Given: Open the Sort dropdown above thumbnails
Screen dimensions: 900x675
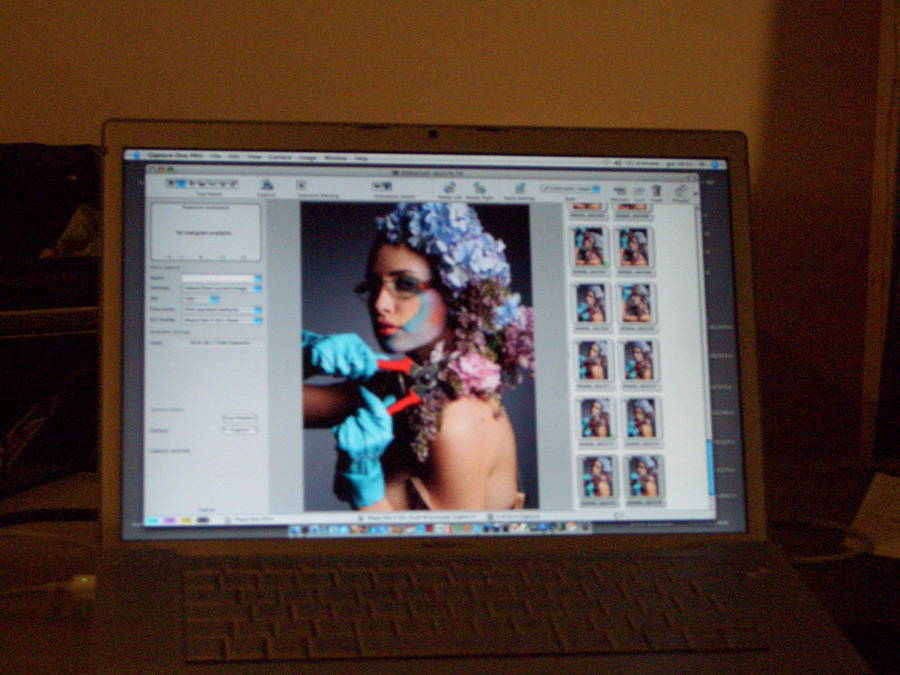Looking at the screenshot, I should 571,188.
